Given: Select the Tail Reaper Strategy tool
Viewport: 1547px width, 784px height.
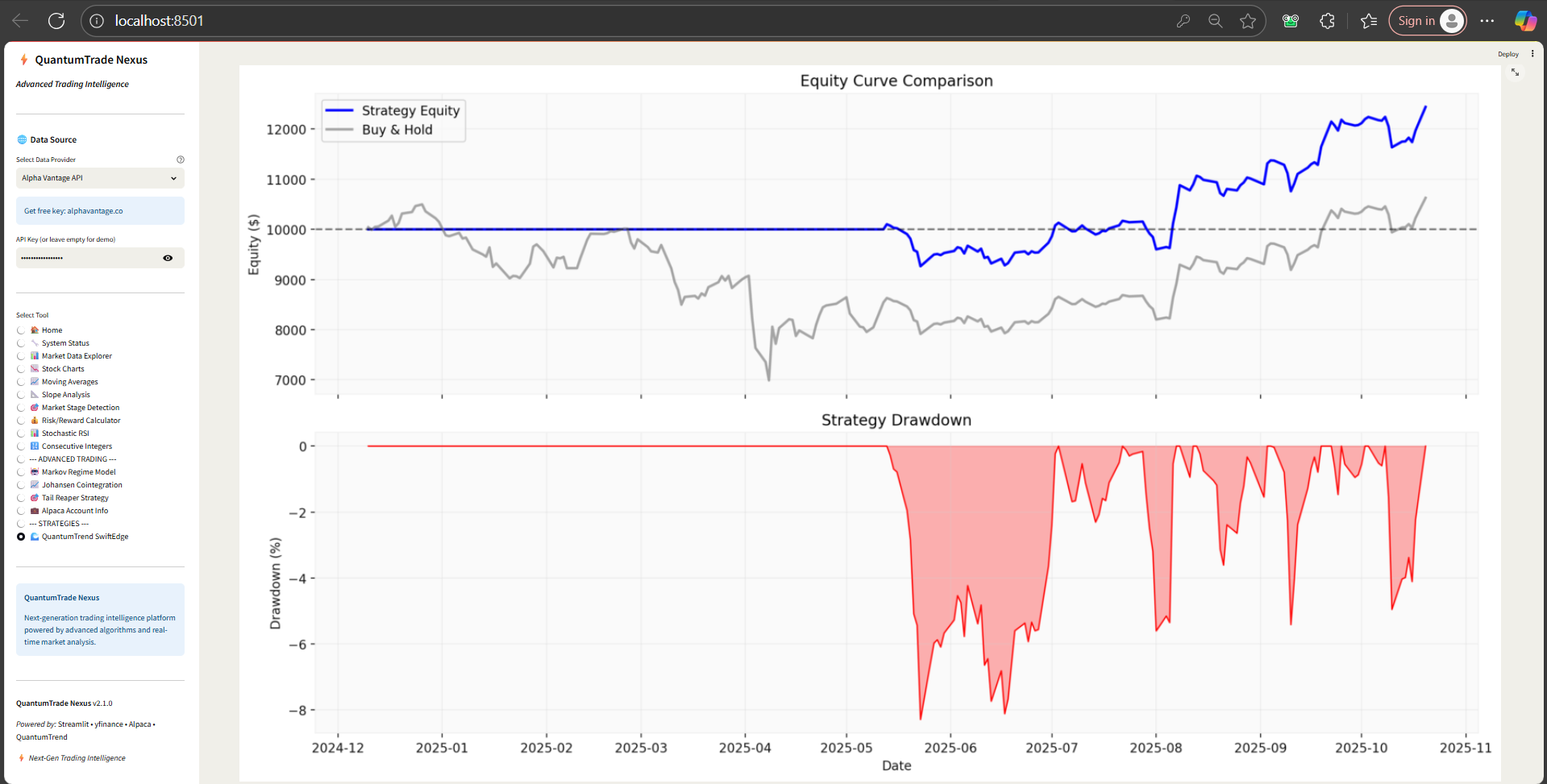Looking at the screenshot, I should coord(21,498).
